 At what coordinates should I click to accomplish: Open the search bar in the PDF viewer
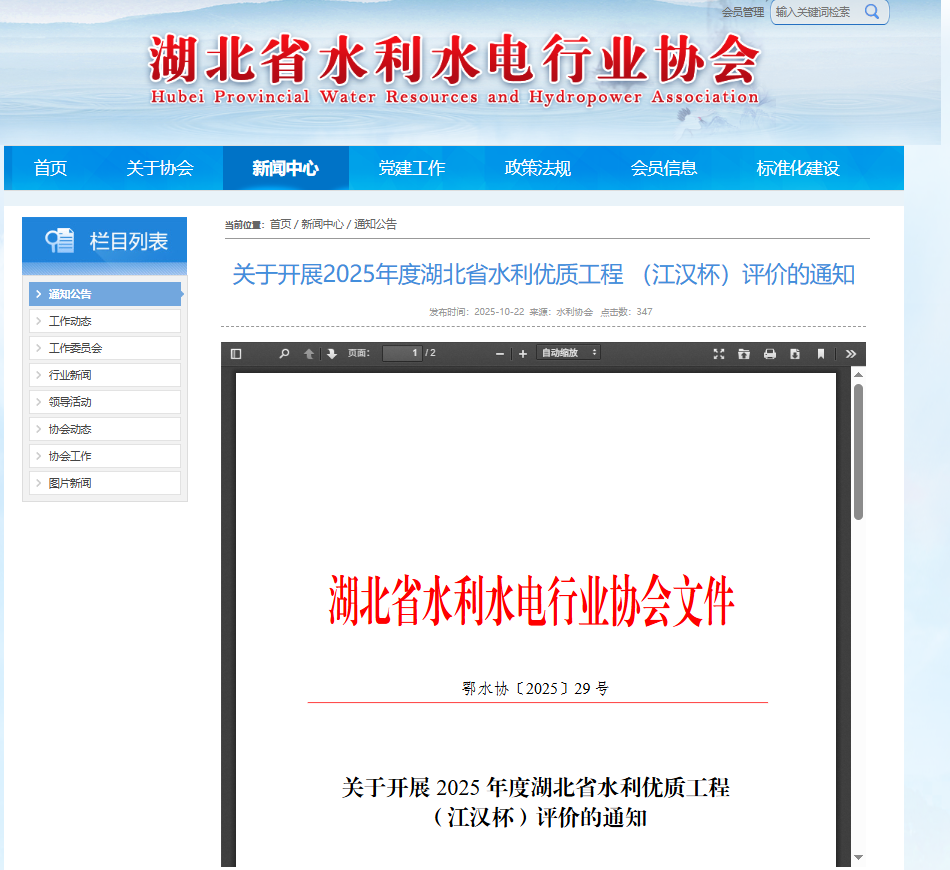284,353
